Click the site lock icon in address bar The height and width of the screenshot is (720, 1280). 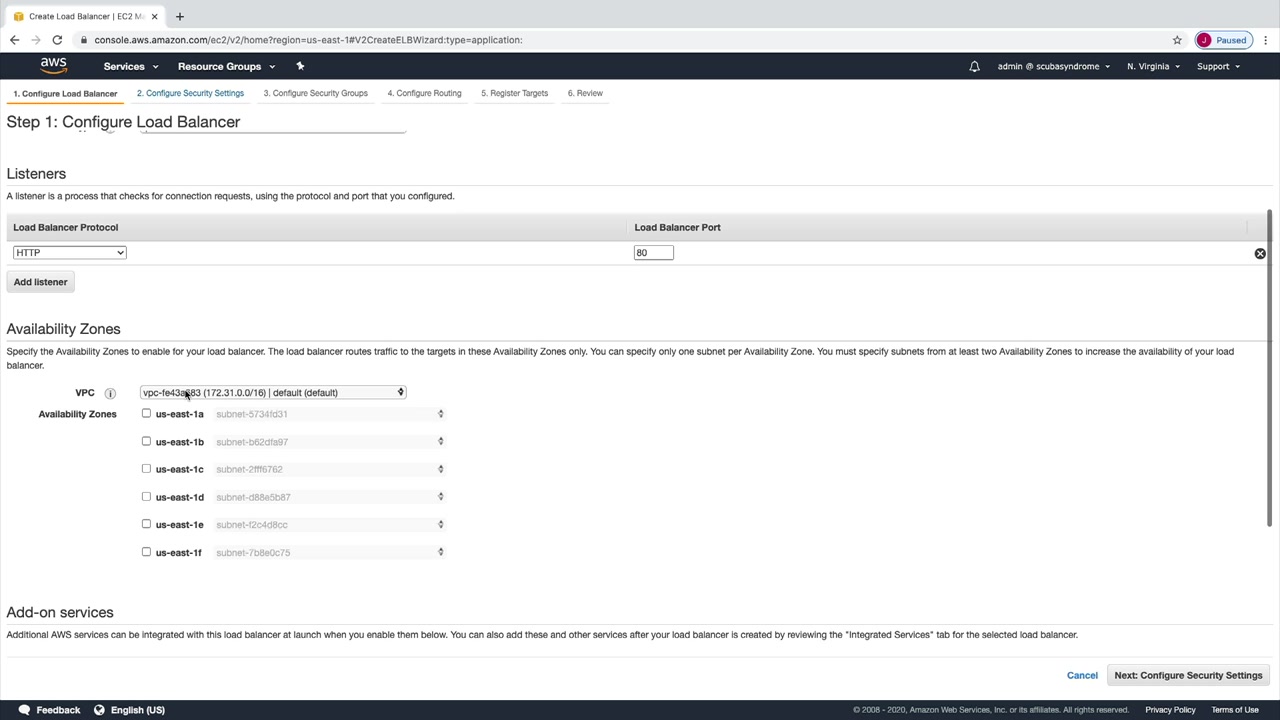[85, 40]
